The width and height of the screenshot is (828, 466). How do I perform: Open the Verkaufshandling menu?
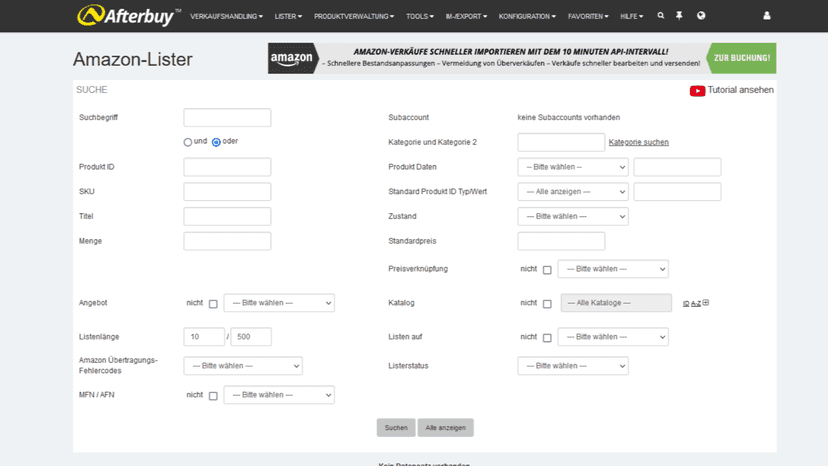click(x=227, y=16)
